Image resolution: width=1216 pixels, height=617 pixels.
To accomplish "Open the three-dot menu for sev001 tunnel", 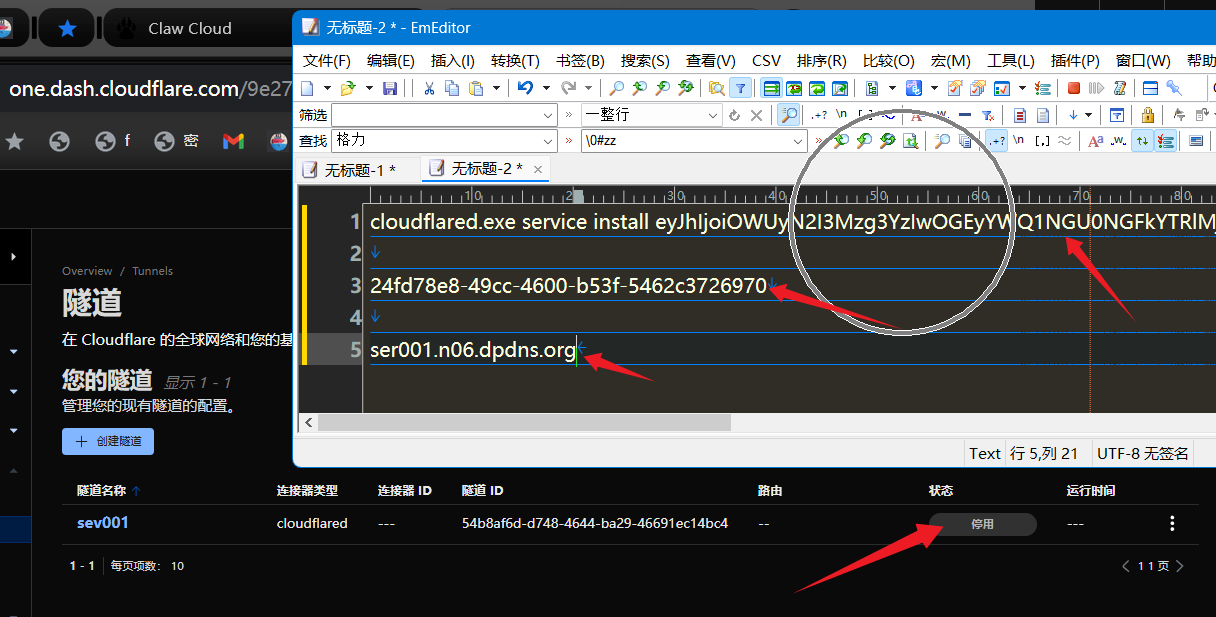I will pos(1172,523).
